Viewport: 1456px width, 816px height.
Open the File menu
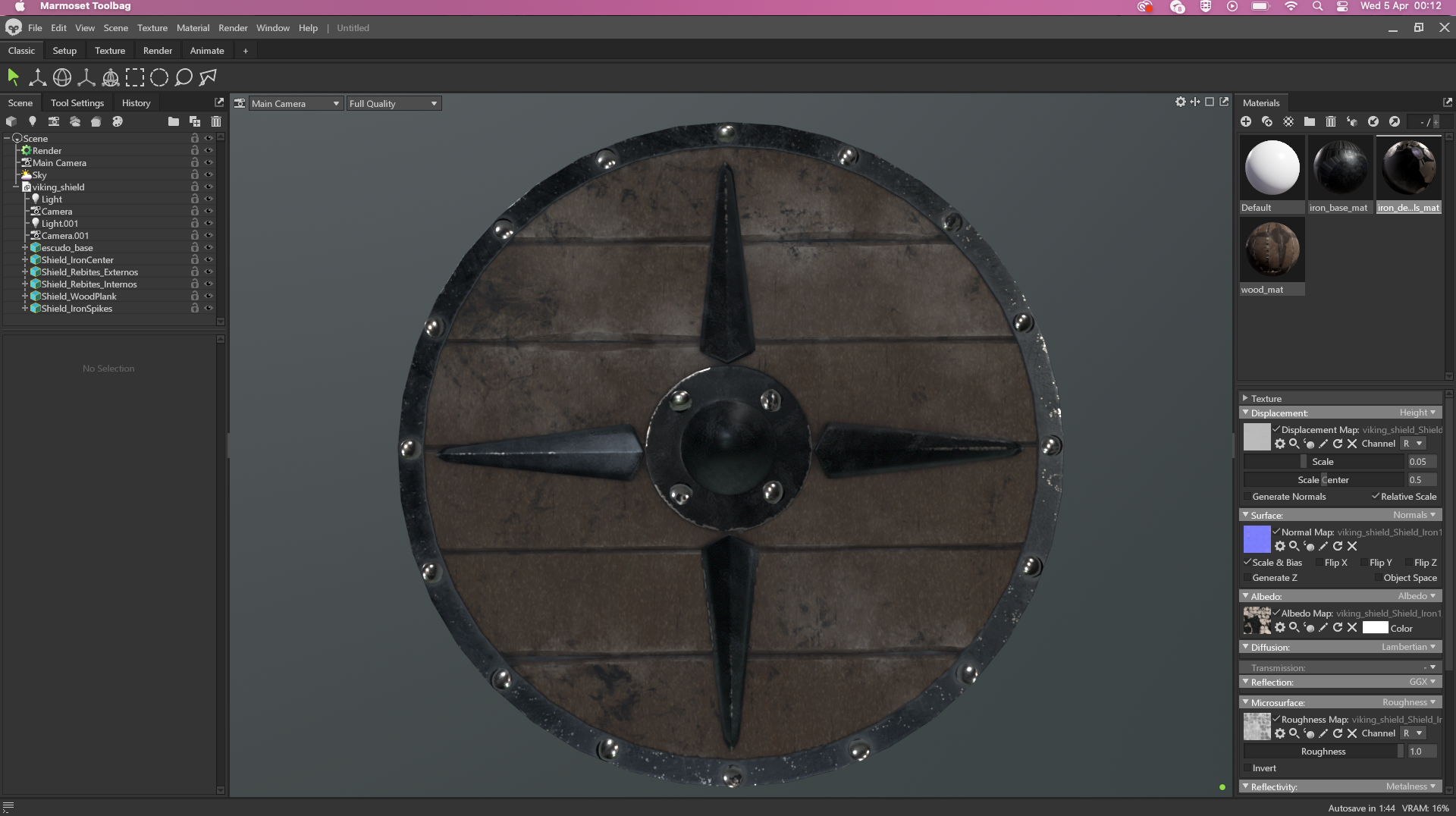35,28
